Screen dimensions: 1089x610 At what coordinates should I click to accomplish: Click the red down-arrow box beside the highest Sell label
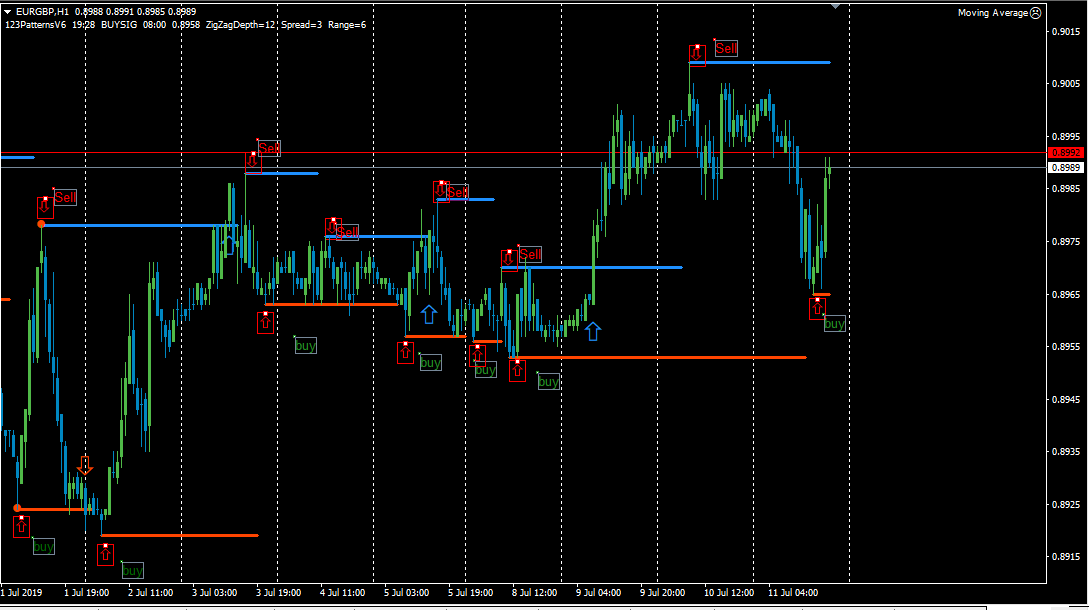697,55
